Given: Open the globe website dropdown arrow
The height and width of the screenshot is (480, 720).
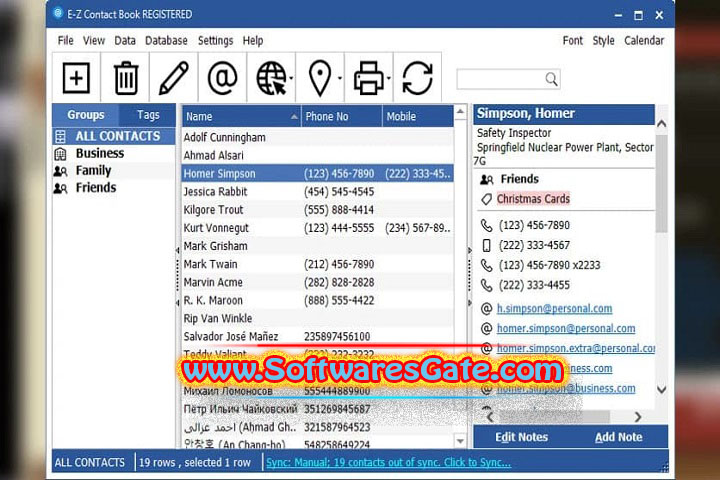Looking at the screenshot, I should [292, 79].
